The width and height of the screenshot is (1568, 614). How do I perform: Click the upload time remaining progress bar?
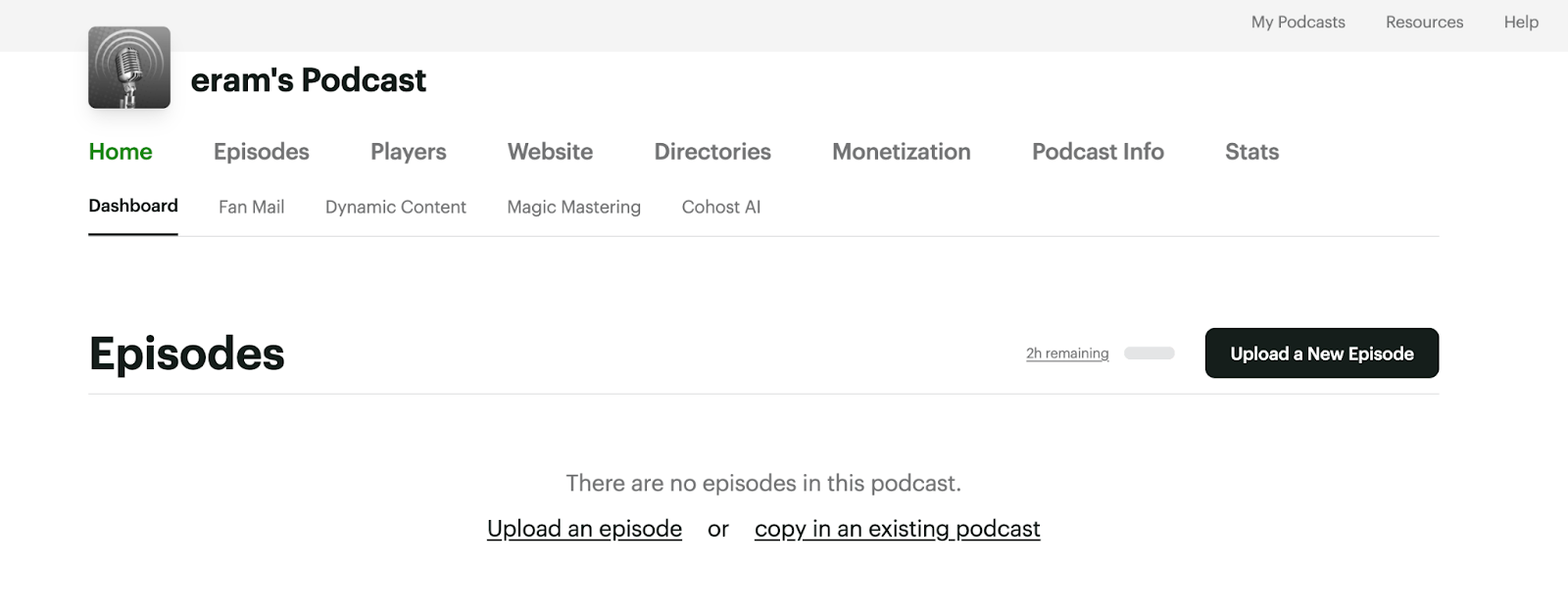pos(1150,354)
